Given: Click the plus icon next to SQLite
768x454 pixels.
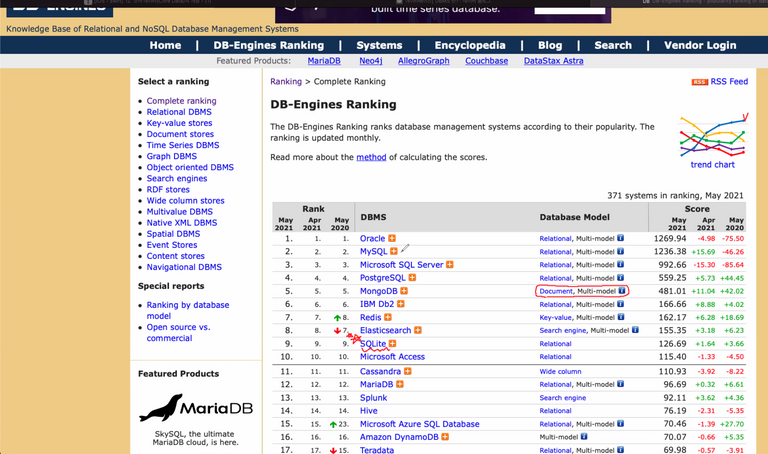Looking at the screenshot, I should pos(393,344).
